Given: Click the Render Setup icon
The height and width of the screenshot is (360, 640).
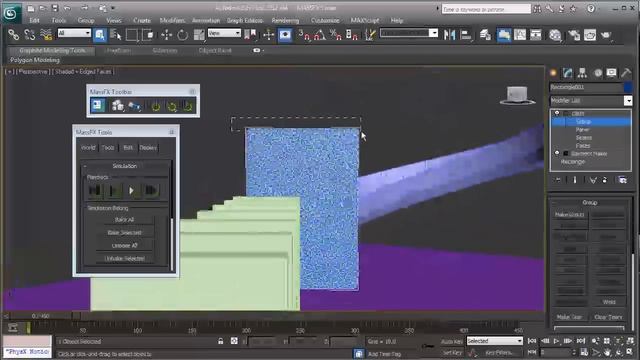Looking at the screenshot, I should [574, 35].
